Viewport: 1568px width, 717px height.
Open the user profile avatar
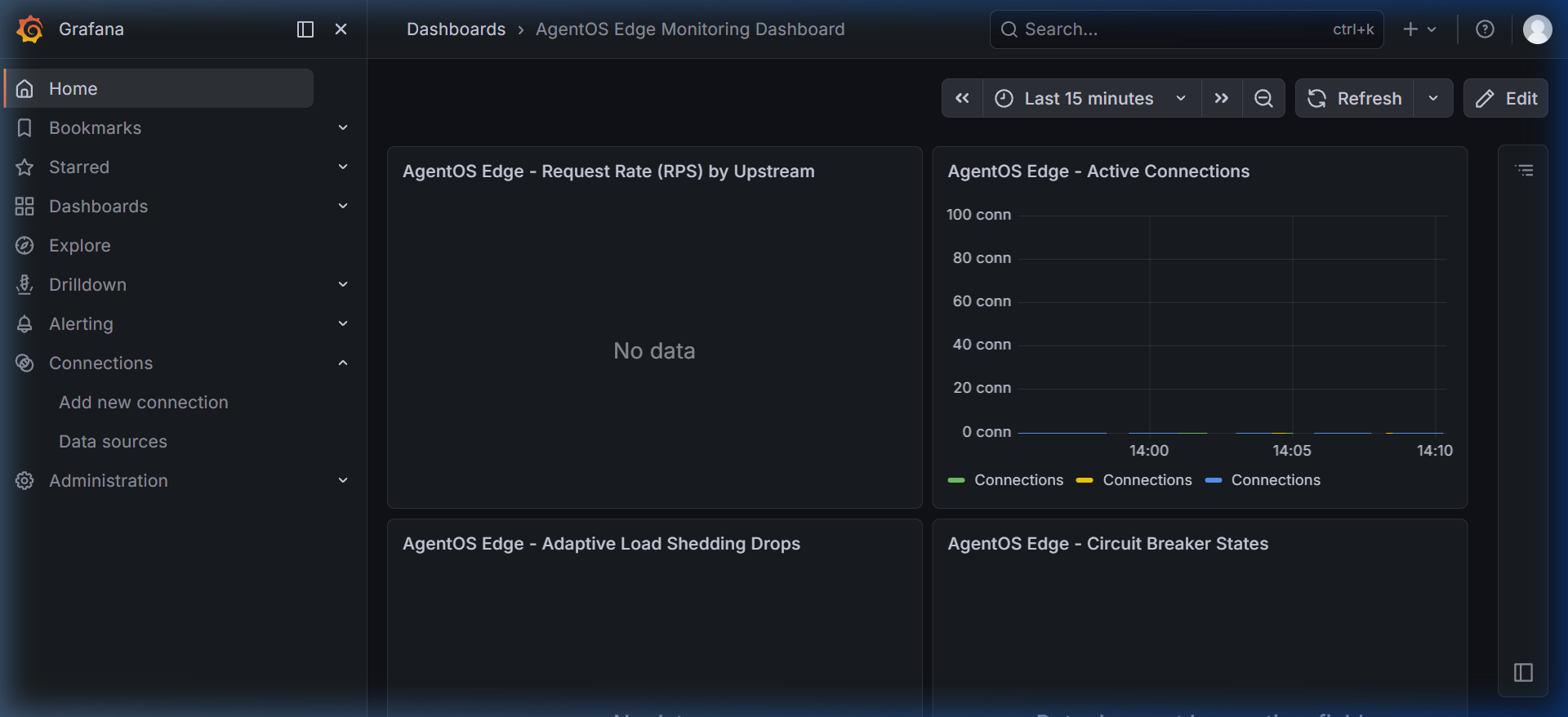click(1537, 29)
